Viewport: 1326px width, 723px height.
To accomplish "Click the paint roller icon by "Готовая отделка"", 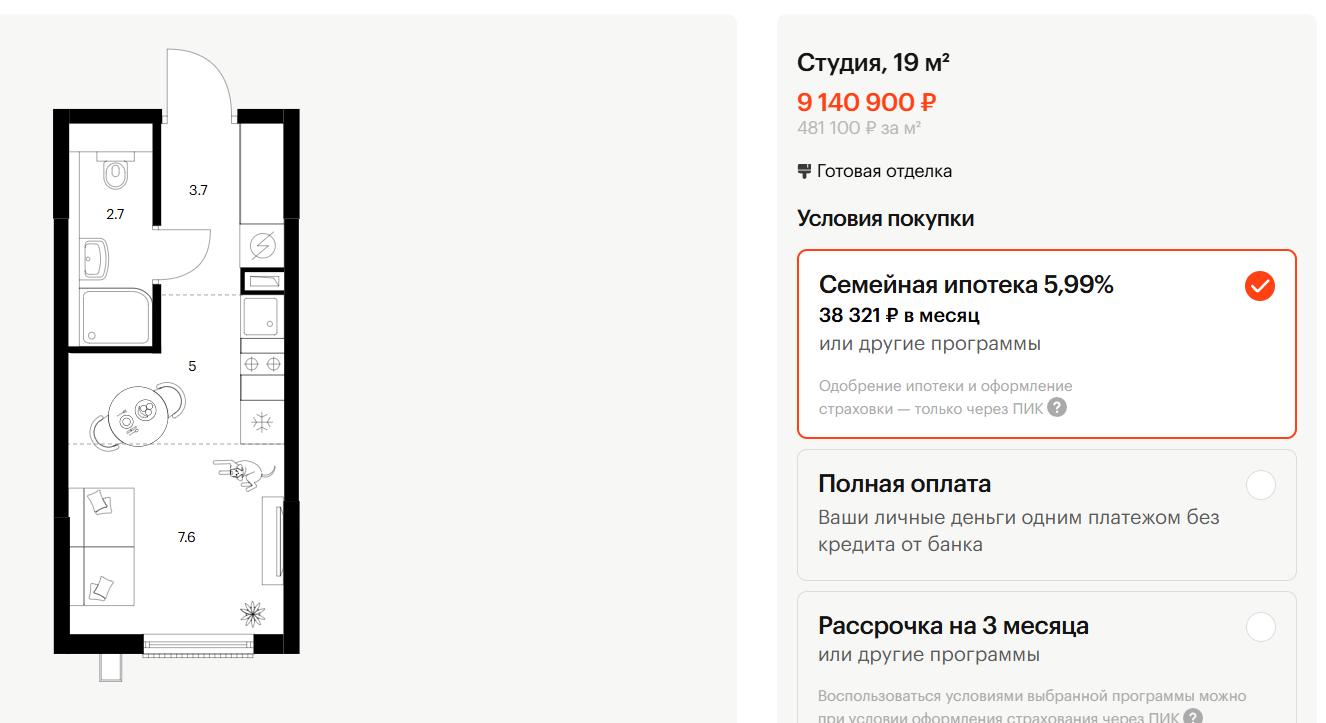I will pos(804,171).
